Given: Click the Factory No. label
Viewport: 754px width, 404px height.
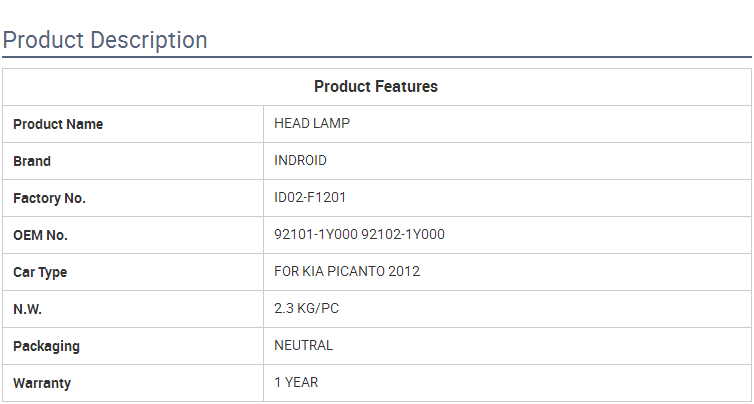Looking at the screenshot, I should click(x=49, y=198).
